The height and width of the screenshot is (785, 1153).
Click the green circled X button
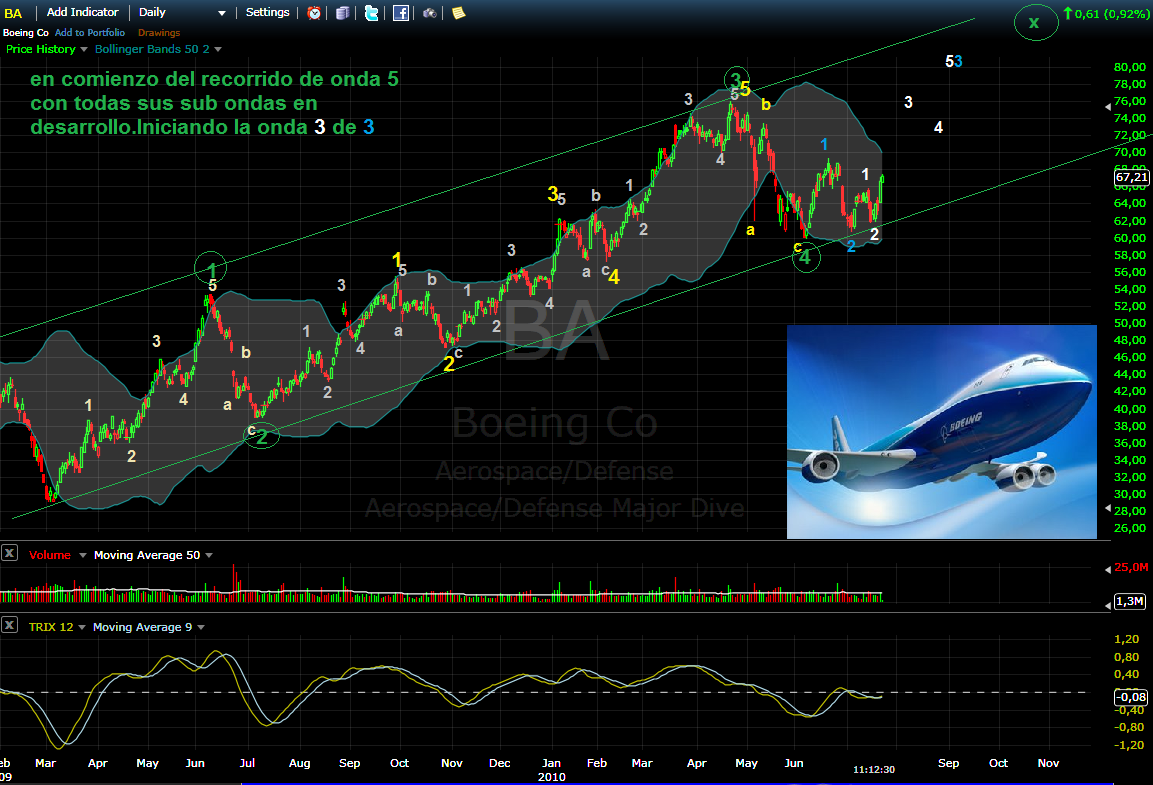click(1035, 22)
